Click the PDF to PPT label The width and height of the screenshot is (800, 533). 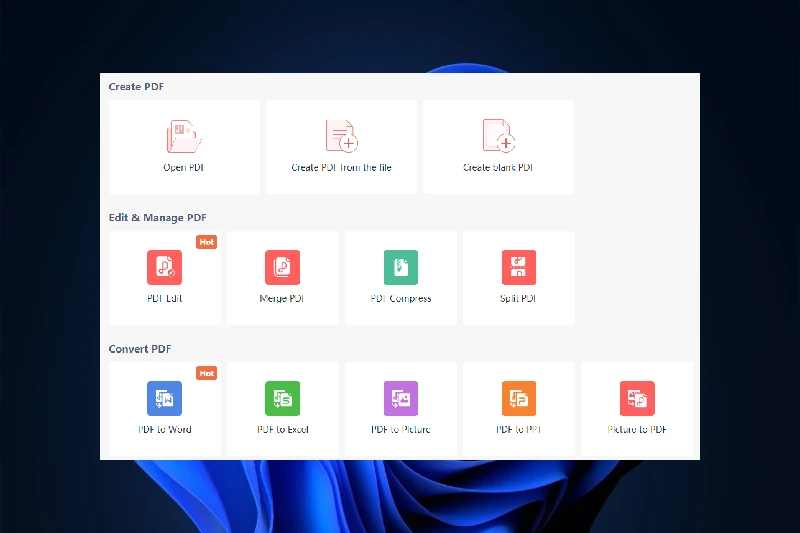[x=518, y=429]
